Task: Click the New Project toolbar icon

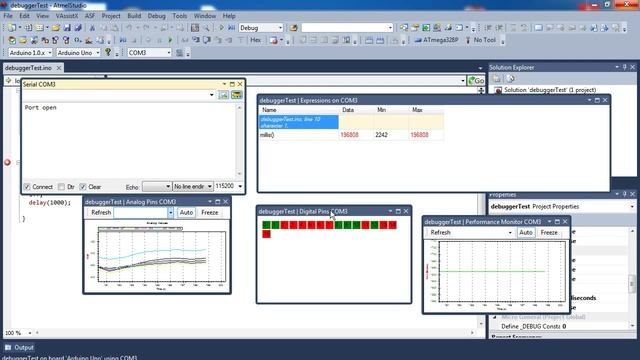Action: [x=12, y=28]
